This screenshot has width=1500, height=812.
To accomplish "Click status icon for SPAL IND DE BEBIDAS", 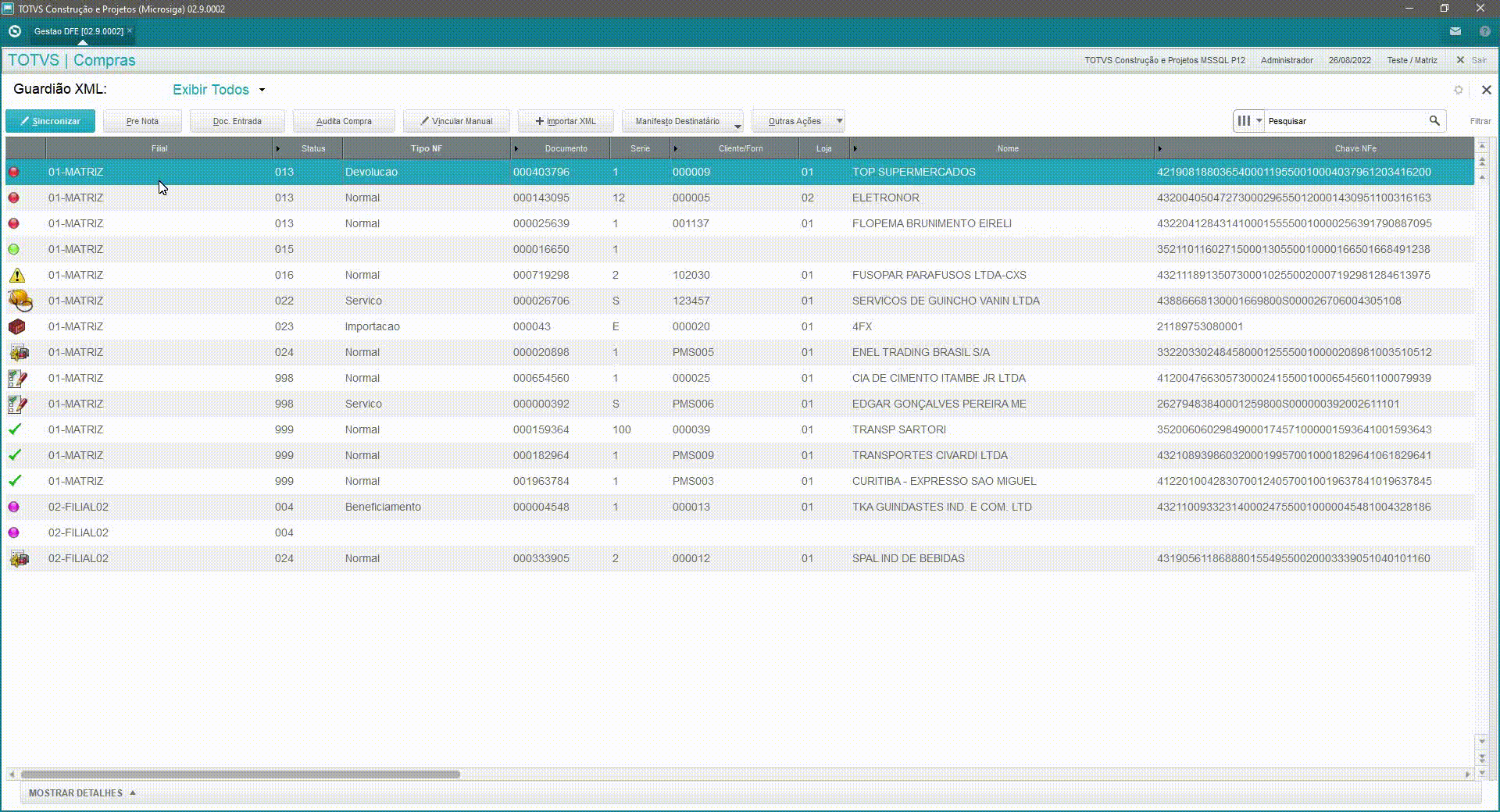I will coord(19,558).
